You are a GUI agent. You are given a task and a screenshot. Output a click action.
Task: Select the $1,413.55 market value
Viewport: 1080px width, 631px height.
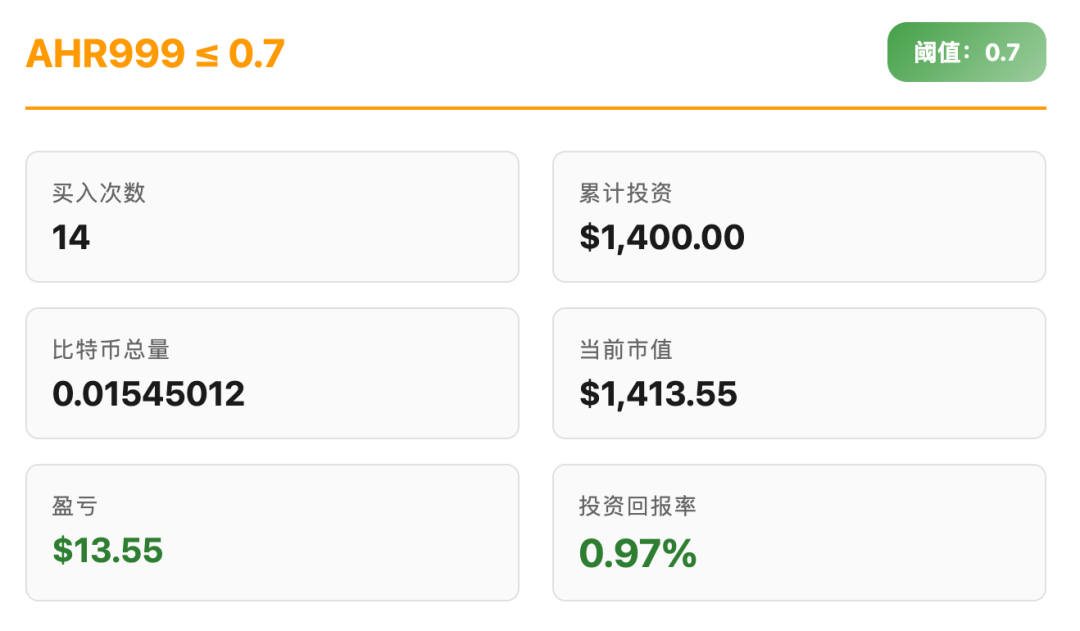pyautogui.click(x=658, y=394)
